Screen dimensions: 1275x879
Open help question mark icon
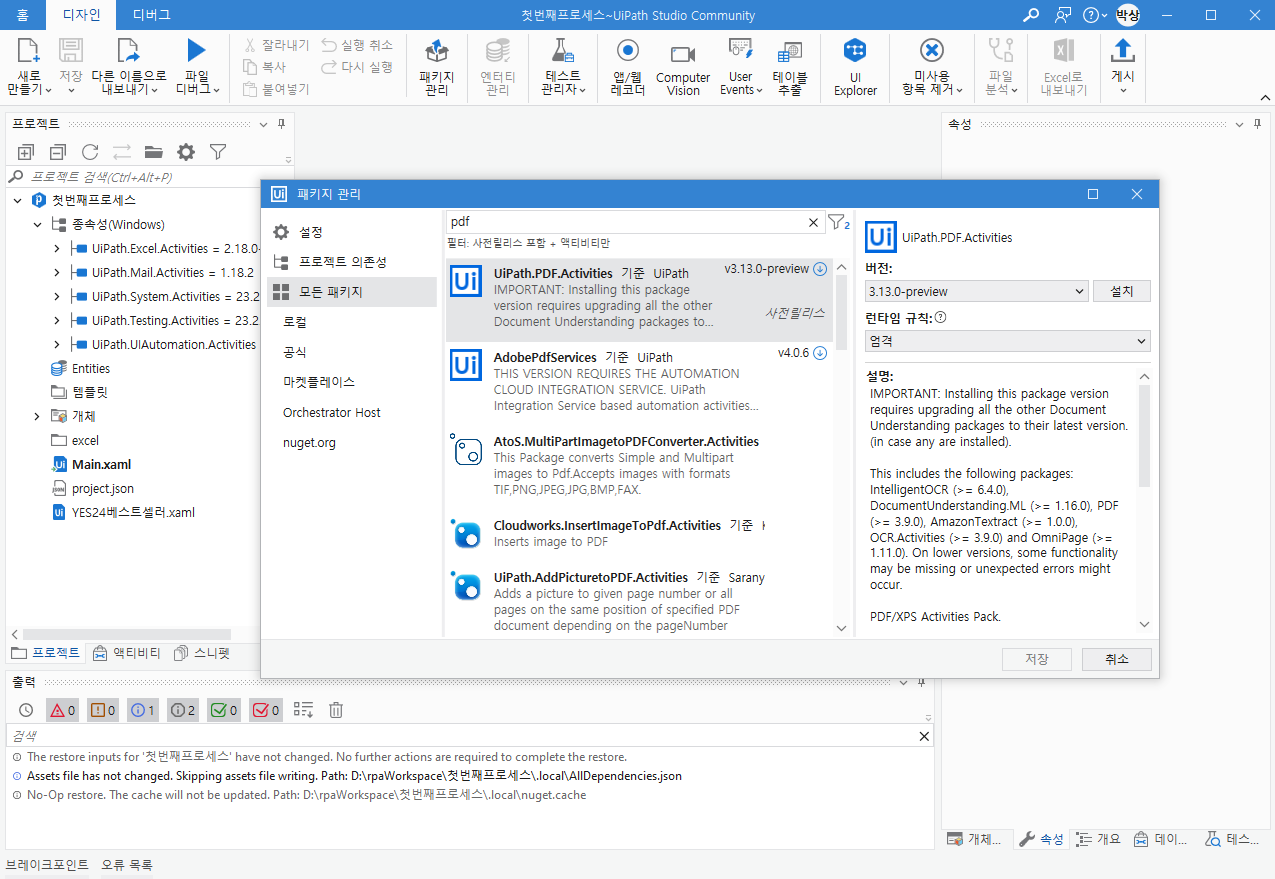(1090, 15)
